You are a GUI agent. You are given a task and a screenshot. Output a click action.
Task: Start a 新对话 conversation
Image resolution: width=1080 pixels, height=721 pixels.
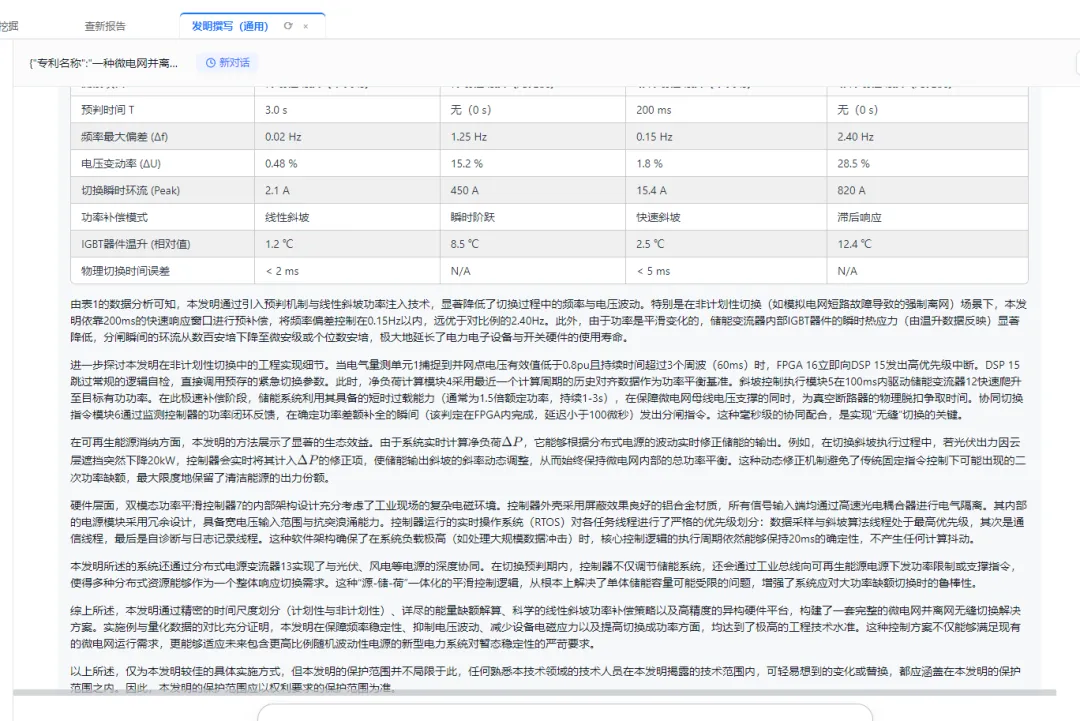click(227, 63)
